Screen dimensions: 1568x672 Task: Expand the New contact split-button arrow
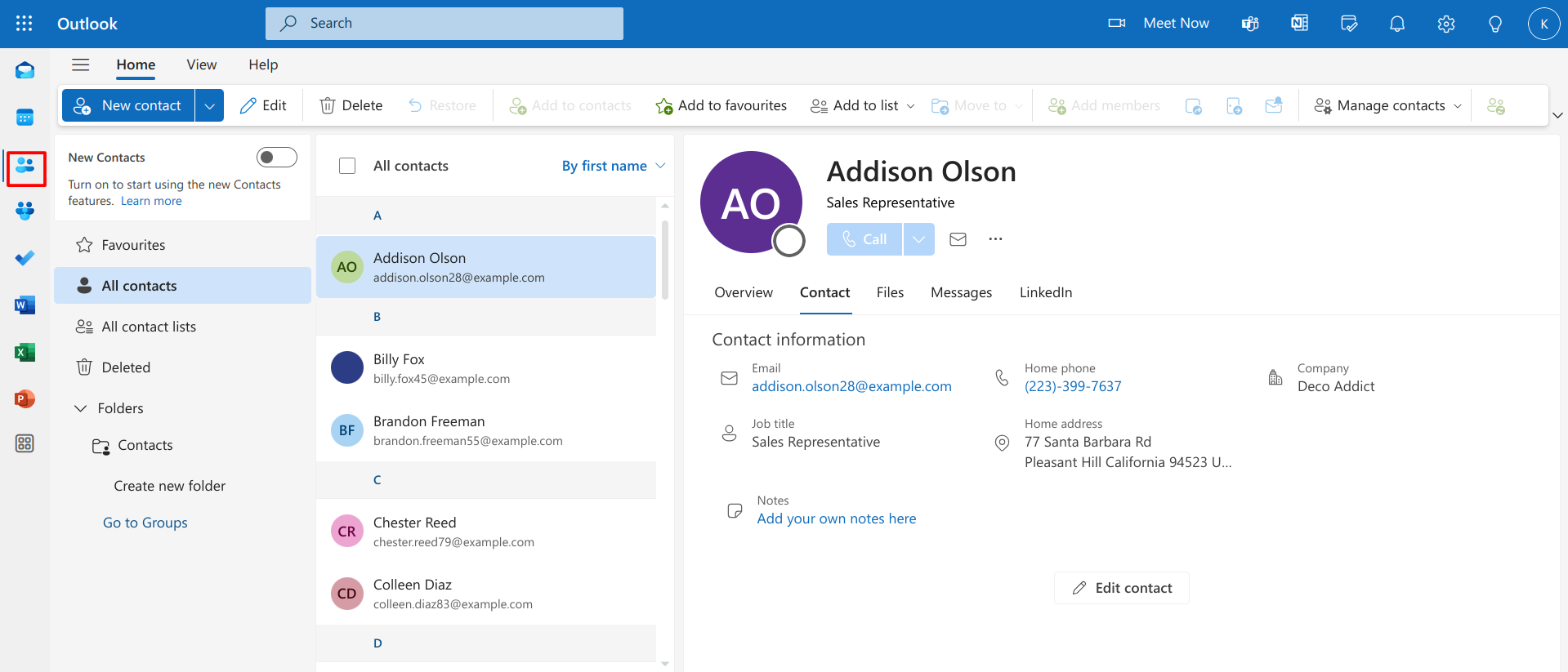(209, 105)
